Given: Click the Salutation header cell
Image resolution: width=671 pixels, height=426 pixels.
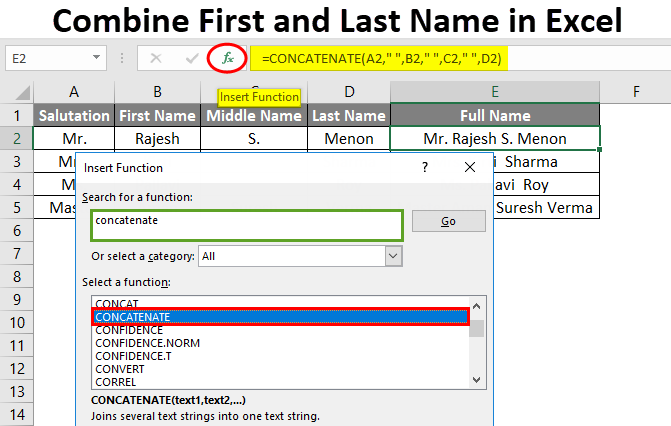Looking at the screenshot, I should coord(74,116).
